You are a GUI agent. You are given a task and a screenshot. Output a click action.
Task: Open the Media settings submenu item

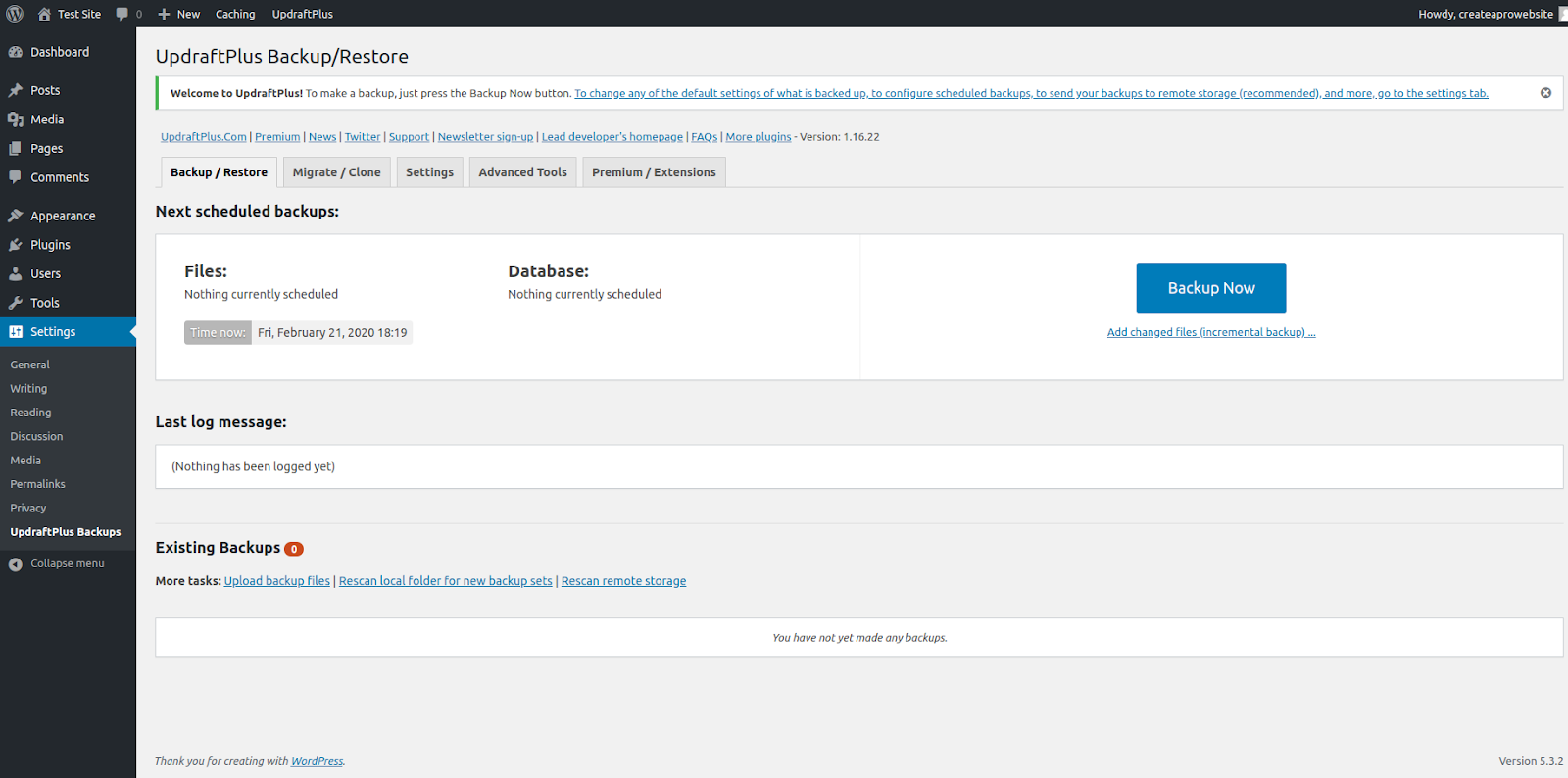coord(25,461)
